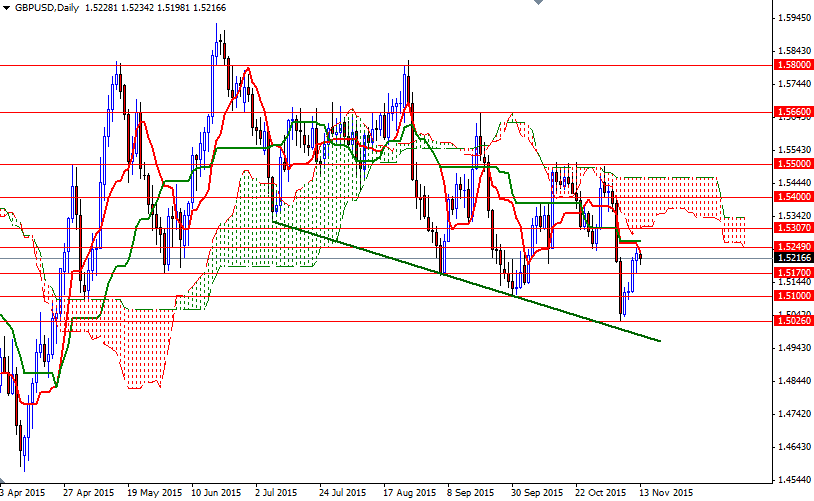Select the 1.51700 red price label
814x501 pixels.
point(793,273)
